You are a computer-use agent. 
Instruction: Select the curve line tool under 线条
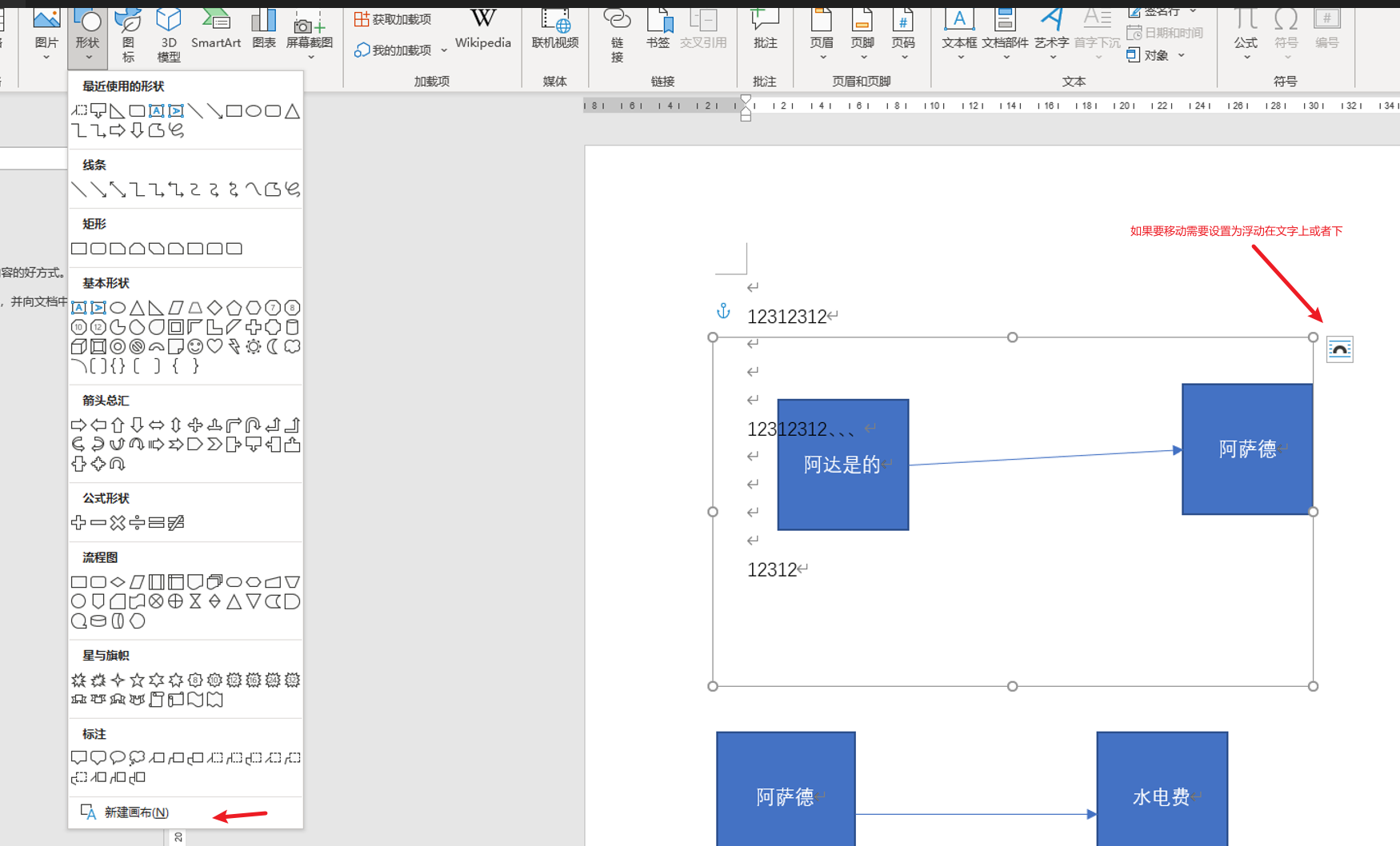coord(253,190)
